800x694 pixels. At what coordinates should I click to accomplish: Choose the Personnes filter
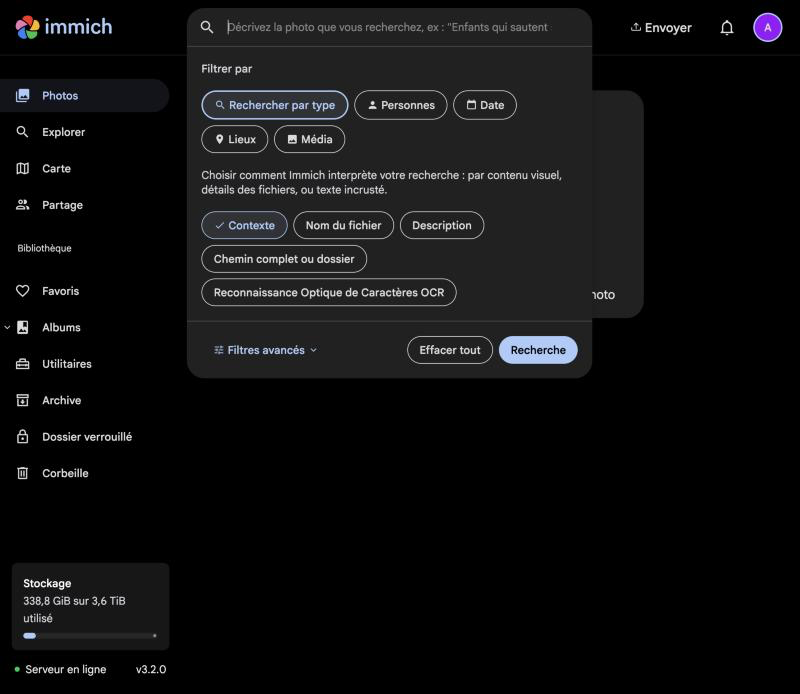[x=401, y=105]
